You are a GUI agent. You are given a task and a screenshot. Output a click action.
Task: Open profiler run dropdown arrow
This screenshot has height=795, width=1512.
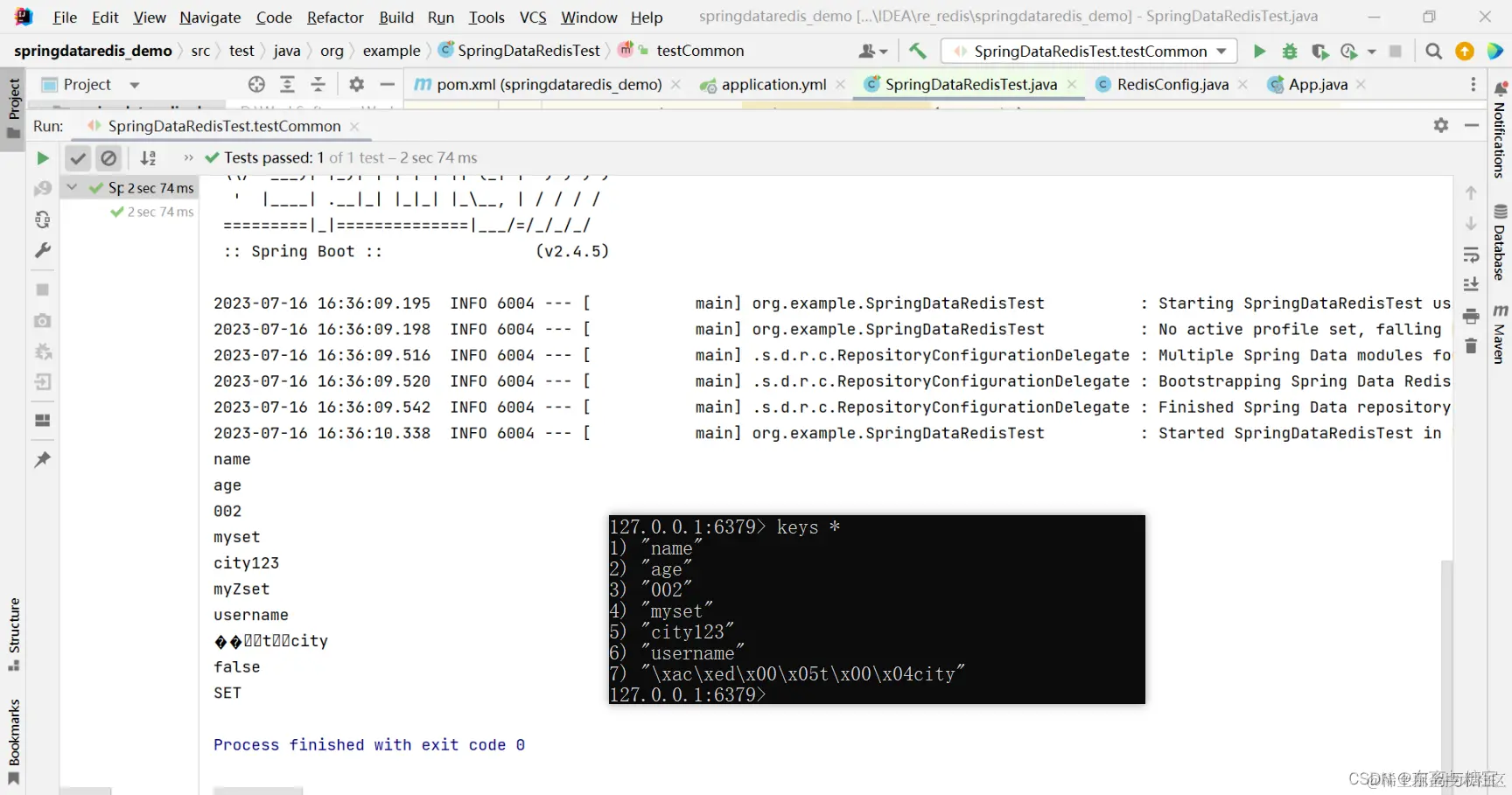tap(1371, 52)
